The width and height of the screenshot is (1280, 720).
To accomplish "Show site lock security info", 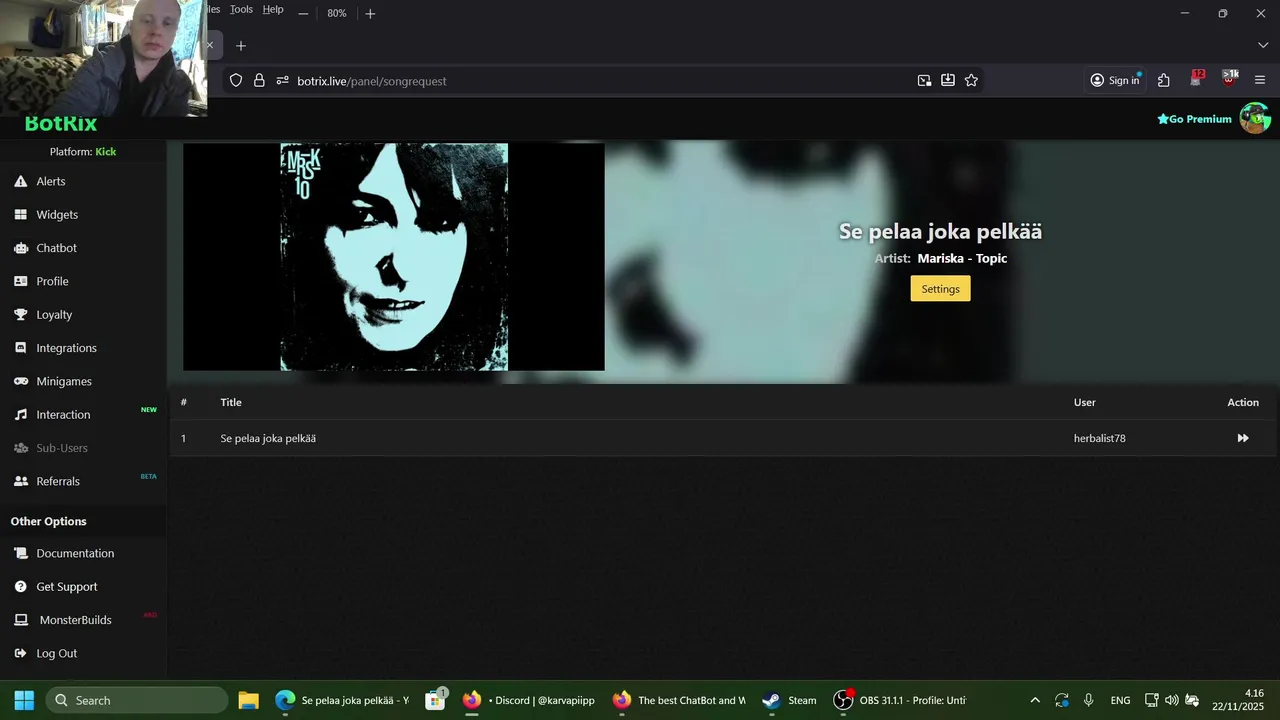I will pos(259,80).
